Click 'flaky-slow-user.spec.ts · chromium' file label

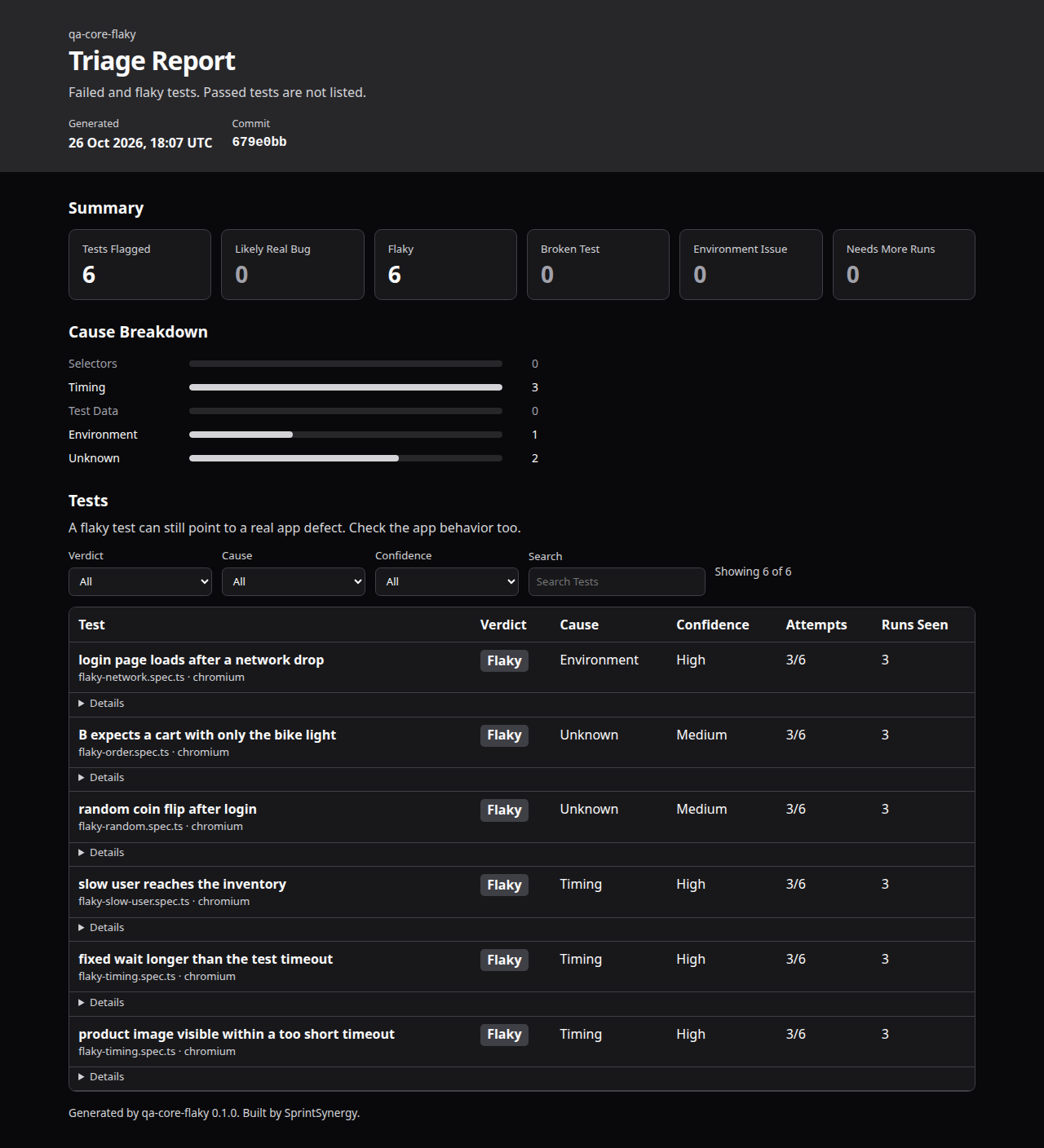(164, 902)
